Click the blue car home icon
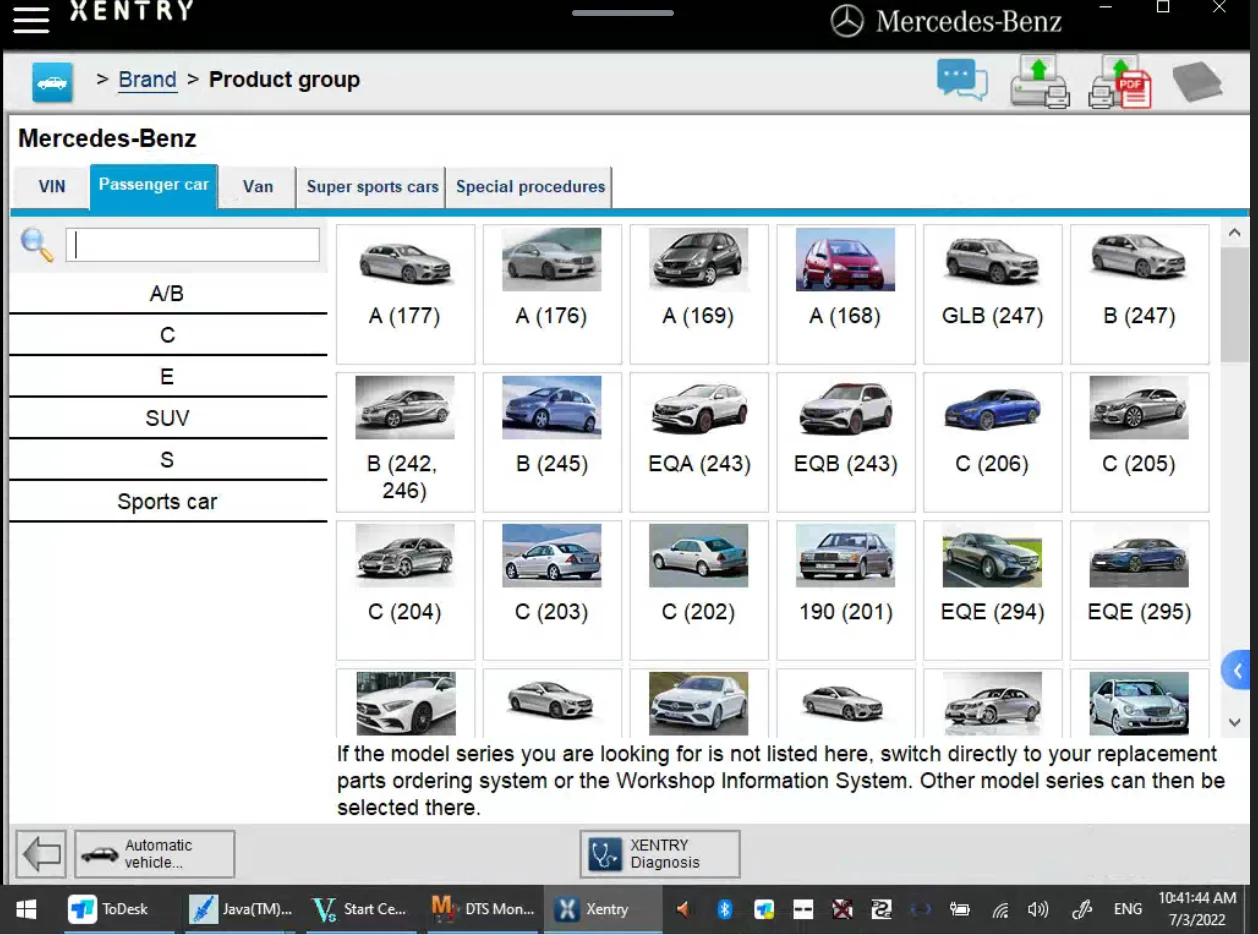1258x935 pixels. [x=52, y=81]
